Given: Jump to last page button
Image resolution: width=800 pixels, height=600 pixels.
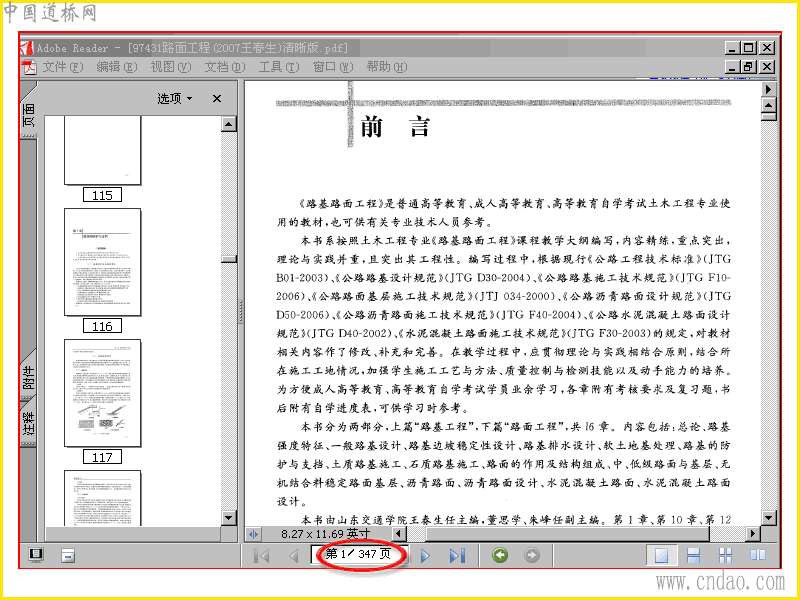Looking at the screenshot, I should [x=457, y=555].
